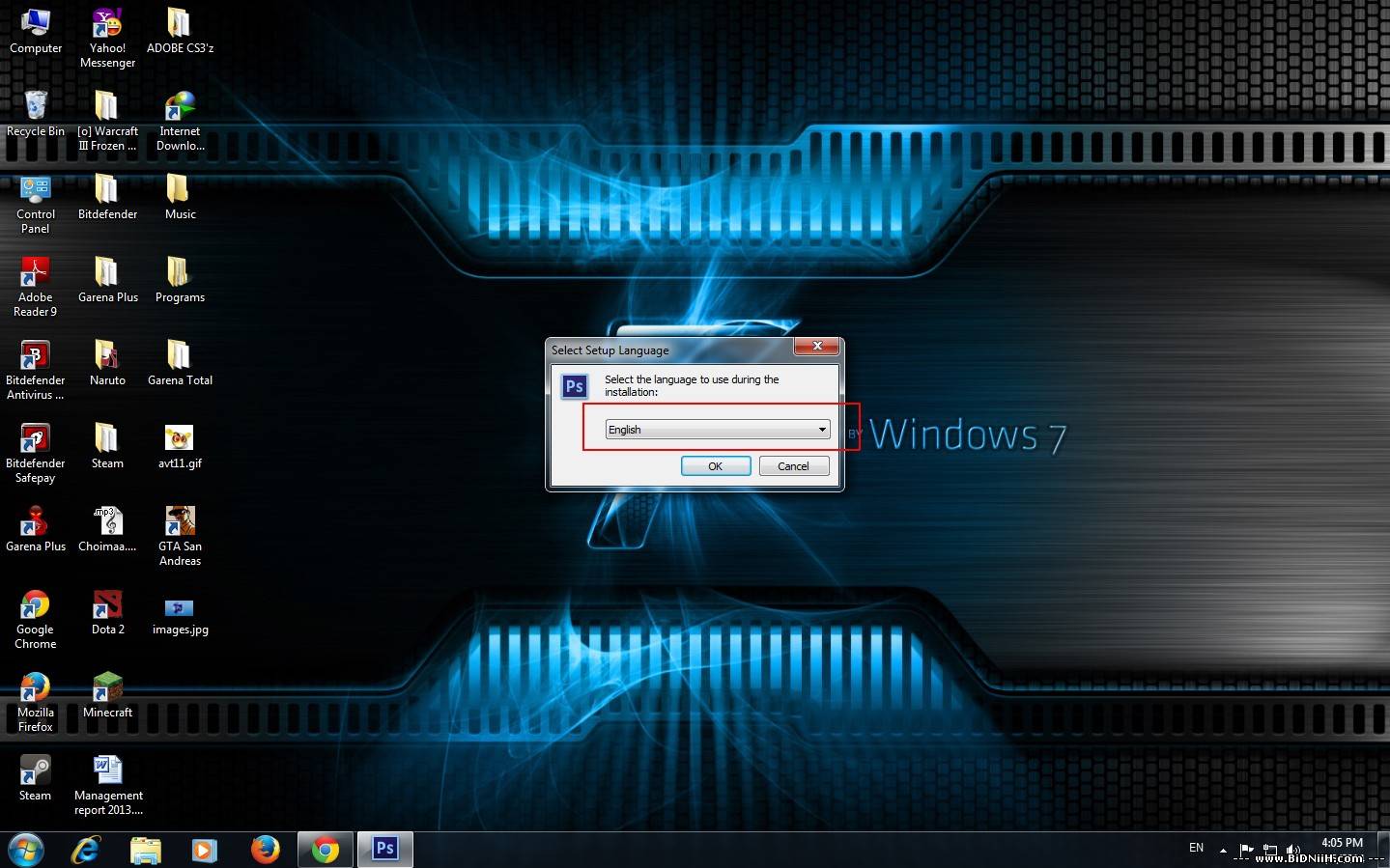
Task: Select GTA San Andreas shortcut
Action: [180, 536]
